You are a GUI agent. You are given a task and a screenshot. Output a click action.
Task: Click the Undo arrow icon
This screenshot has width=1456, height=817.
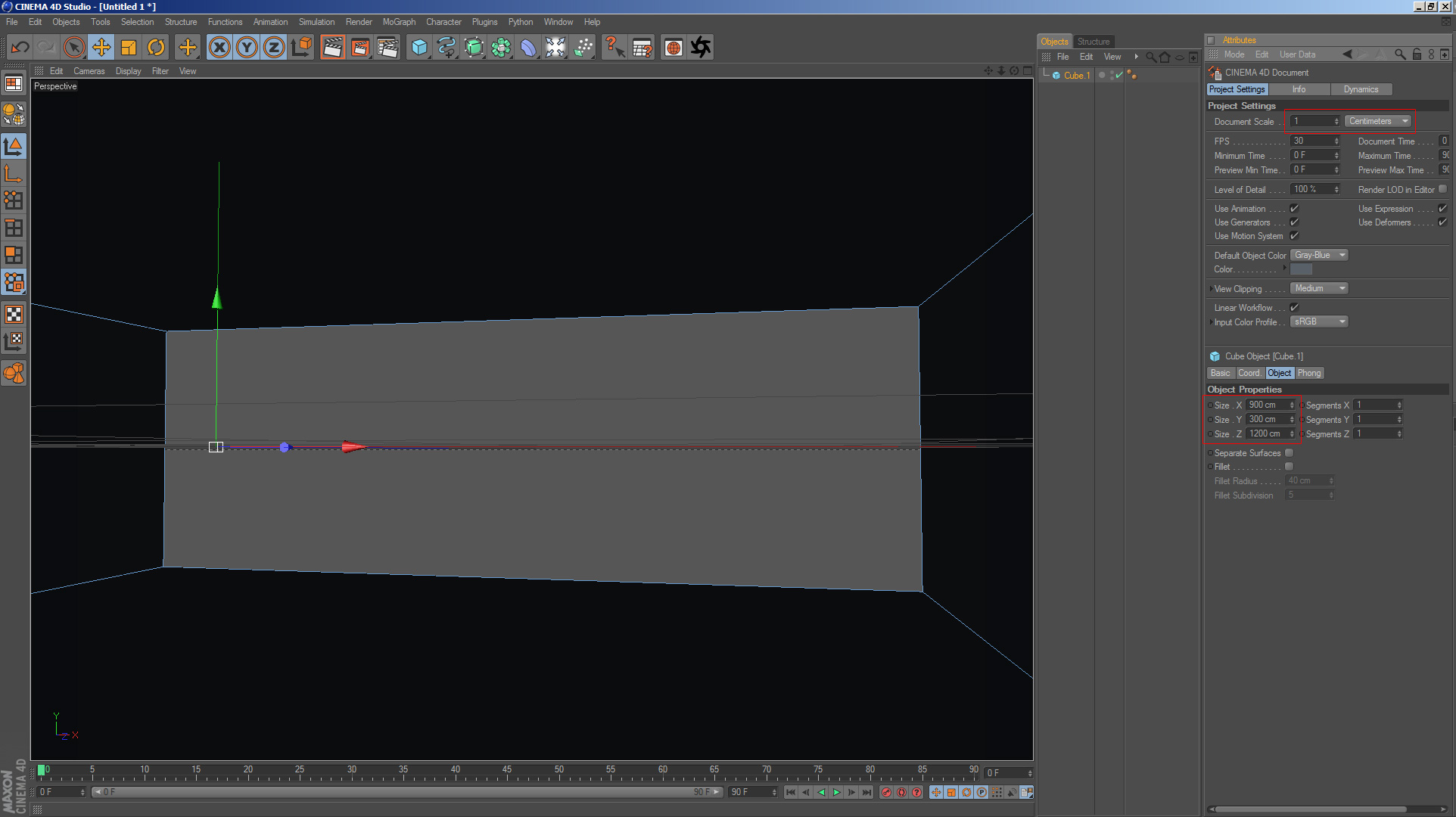pyautogui.click(x=20, y=48)
